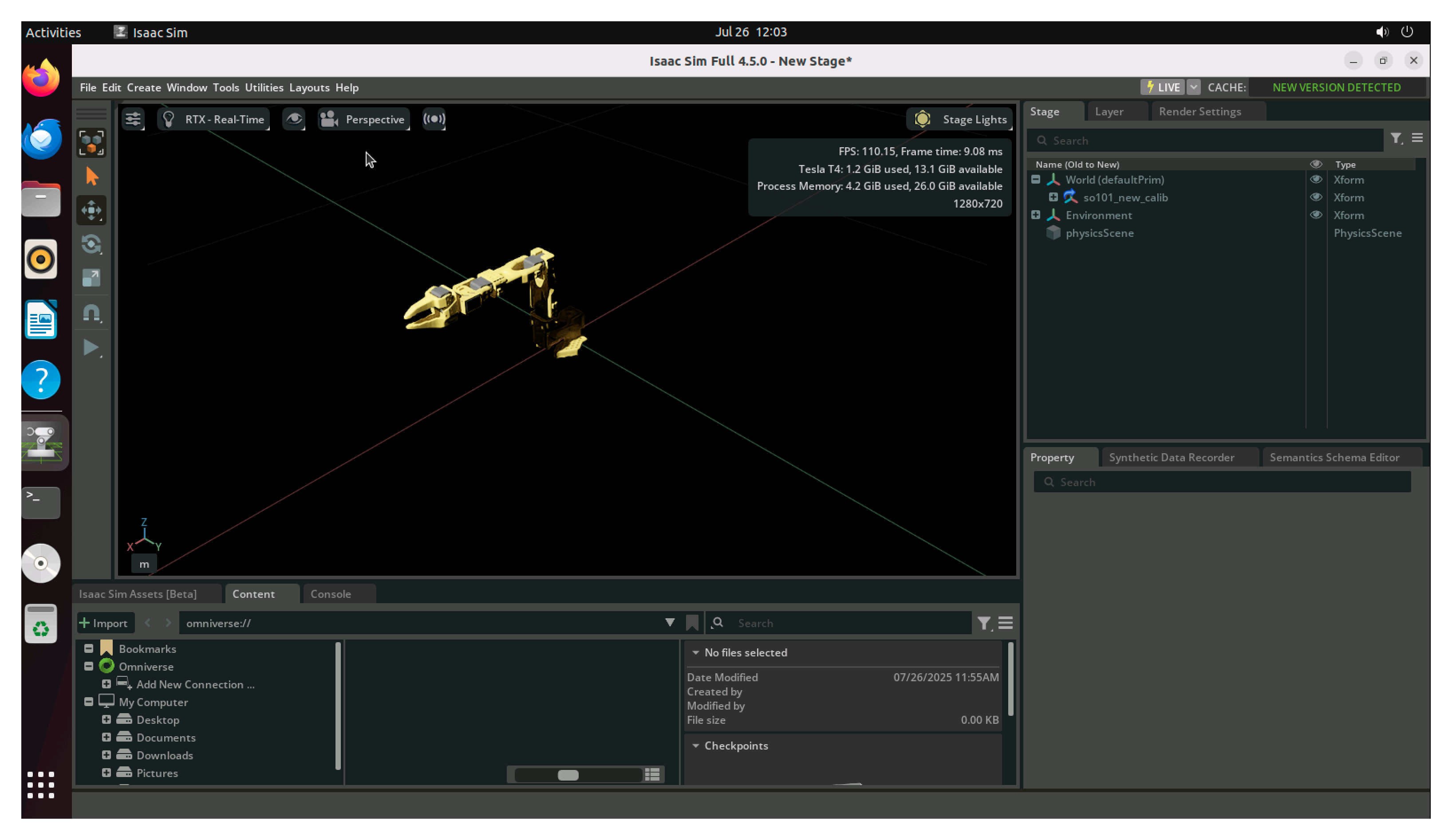Viewport: 1452px width, 840px height.
Task: Open the LIVE session dropdown arrow
Action: (x=1193, y=87)
